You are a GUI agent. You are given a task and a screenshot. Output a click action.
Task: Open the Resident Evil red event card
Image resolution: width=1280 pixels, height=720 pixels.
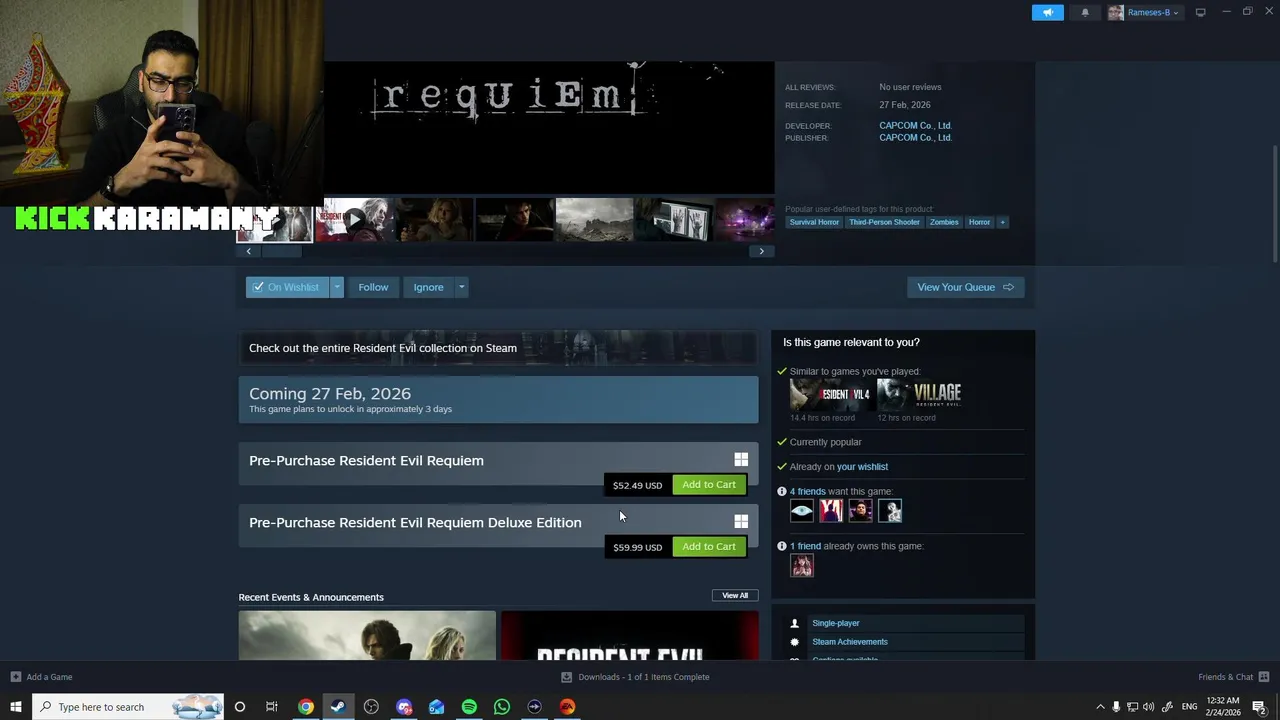point(630,636)
